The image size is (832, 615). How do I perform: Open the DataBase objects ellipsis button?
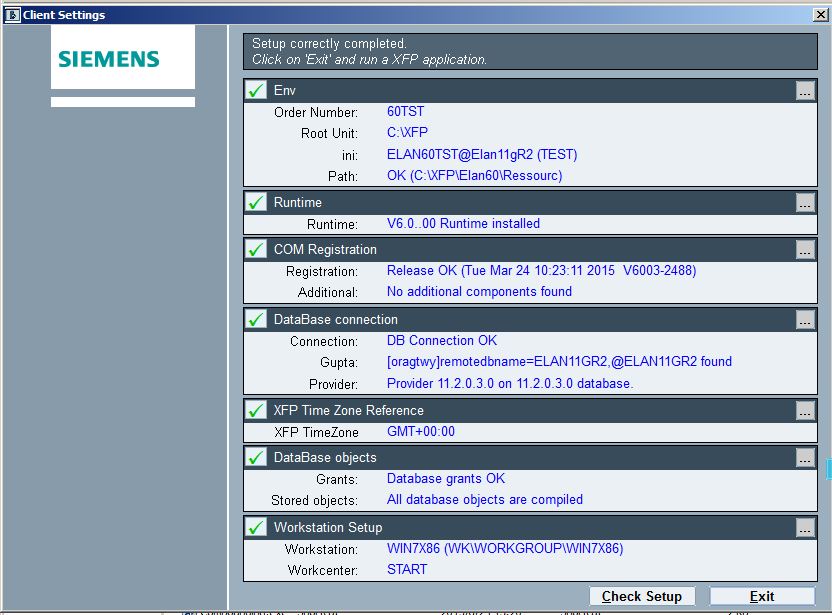pyautogui.click(x=805, y=457)
